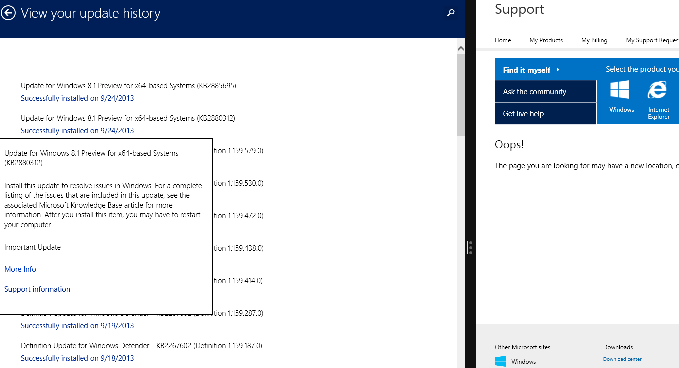The width and height of the screenshot is (679, 368).
Task: Click the Support page heading
Action: pyautogui.click(x=519, y=10)
